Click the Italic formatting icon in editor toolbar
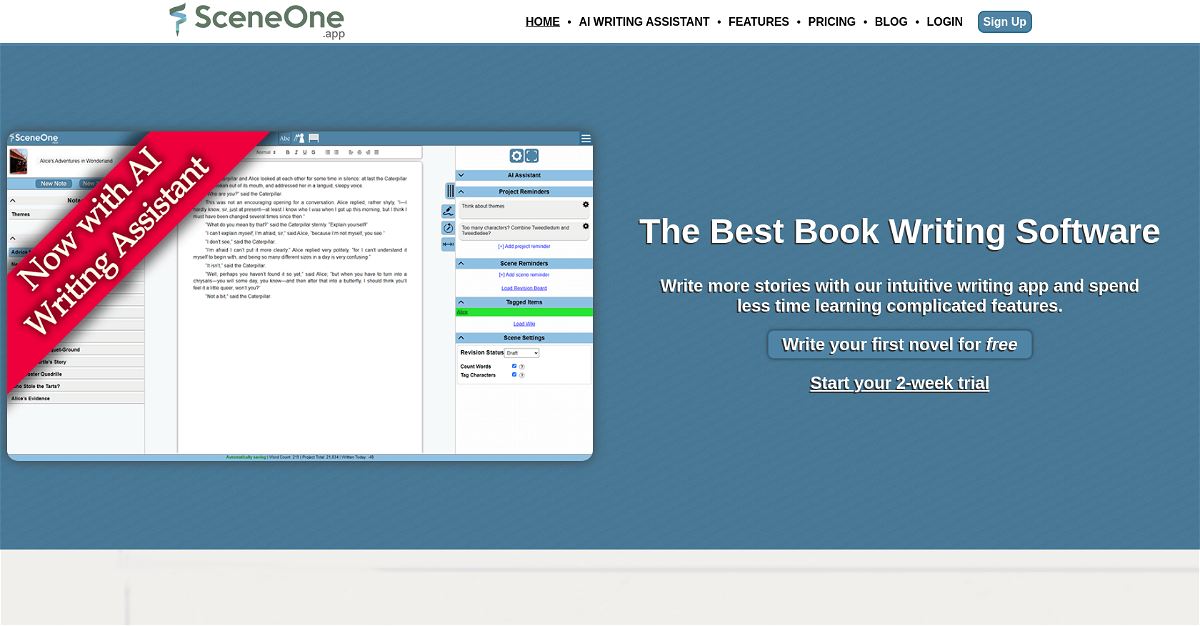This screenshot has height=626, width=1200. [x=296, y=152]
